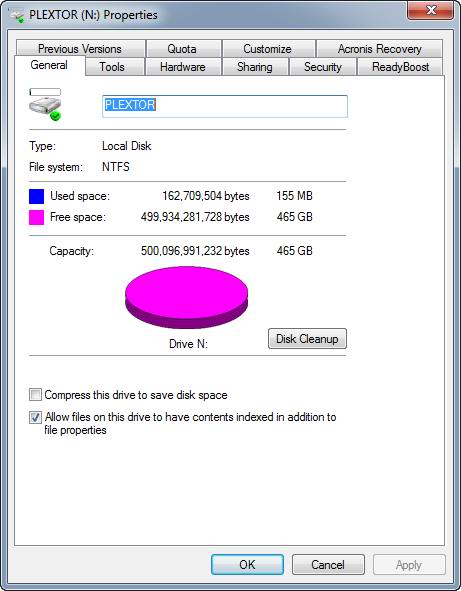Click the blue Used space color swatch
The image size is (461, 591).
(x=37, y=196)
